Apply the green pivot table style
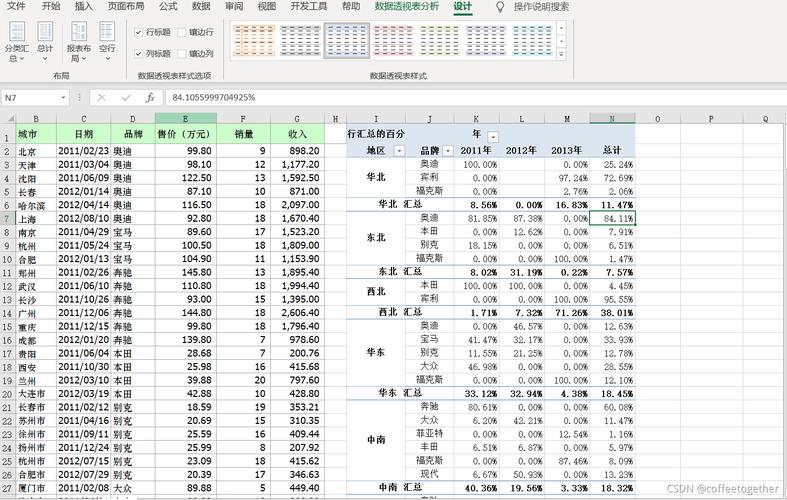Image resolution: width=787 pixels, height=500 pixels. coord(439,41)
